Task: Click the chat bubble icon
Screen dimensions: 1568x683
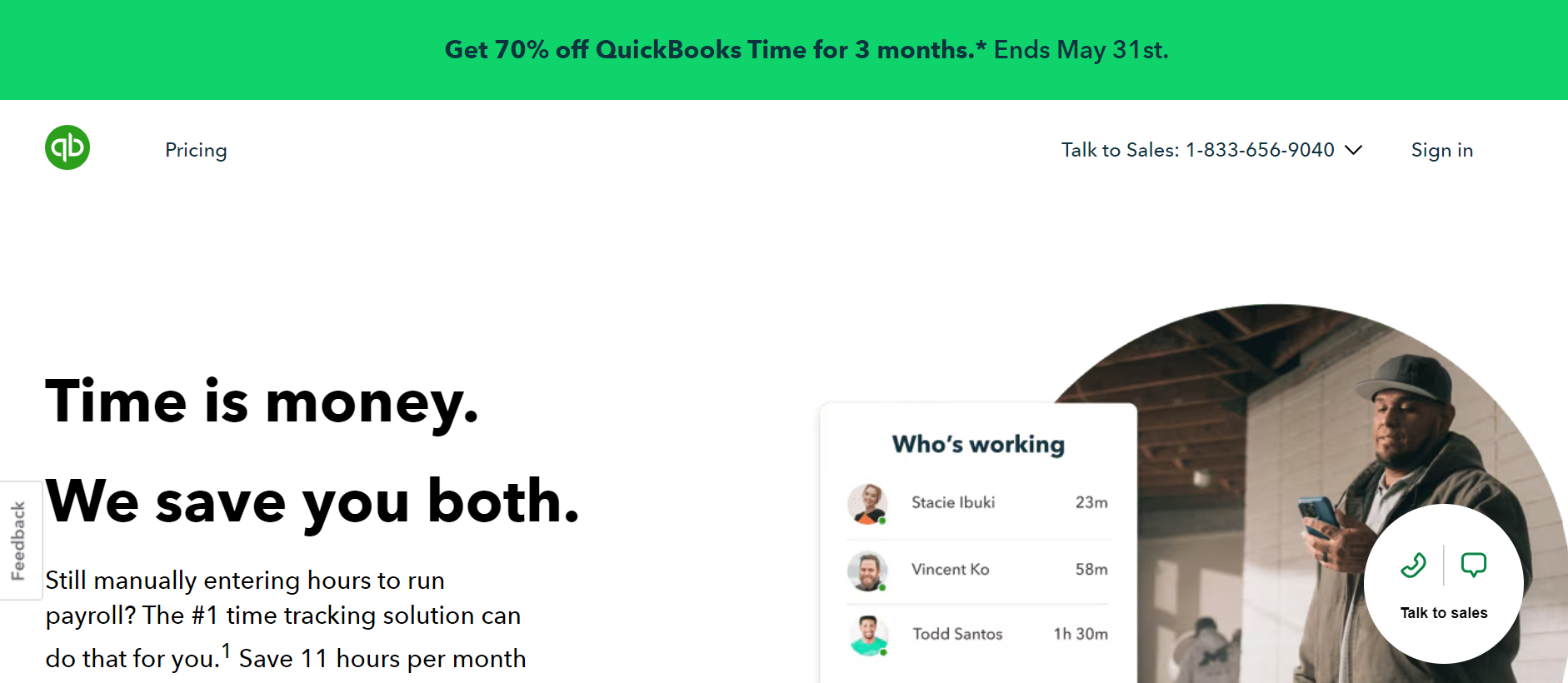Action: point(1473,566)
